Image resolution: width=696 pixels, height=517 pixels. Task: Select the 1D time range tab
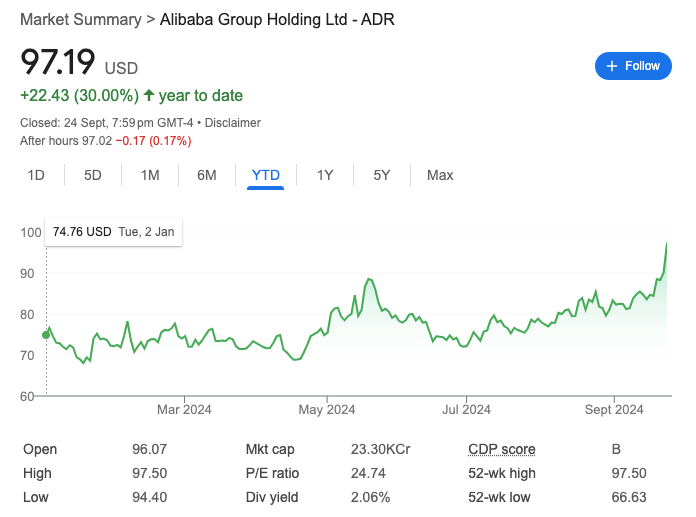click(x=36, y=175)
